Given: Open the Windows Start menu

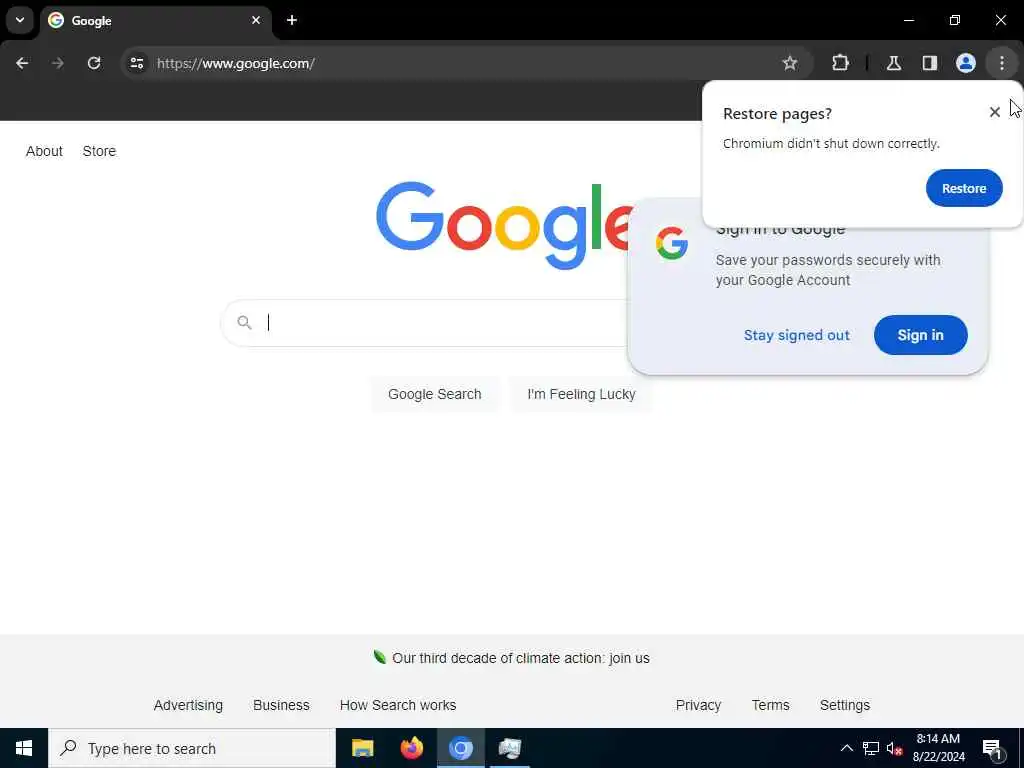Looking at the screenshot, I should (24, 748).
